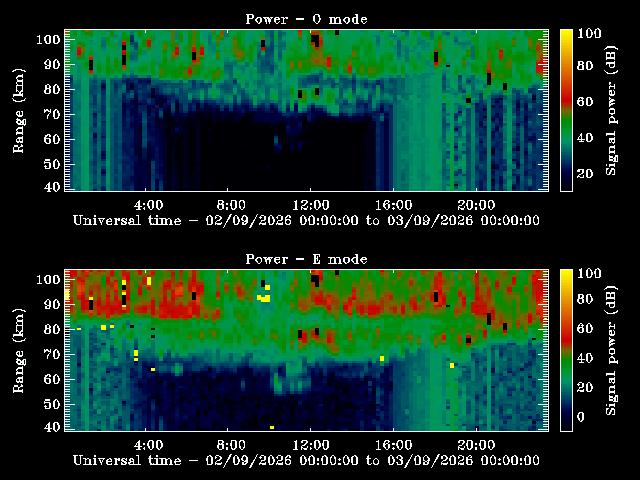Select the '100' value on E mode colorbar

[x=589, y=273]
